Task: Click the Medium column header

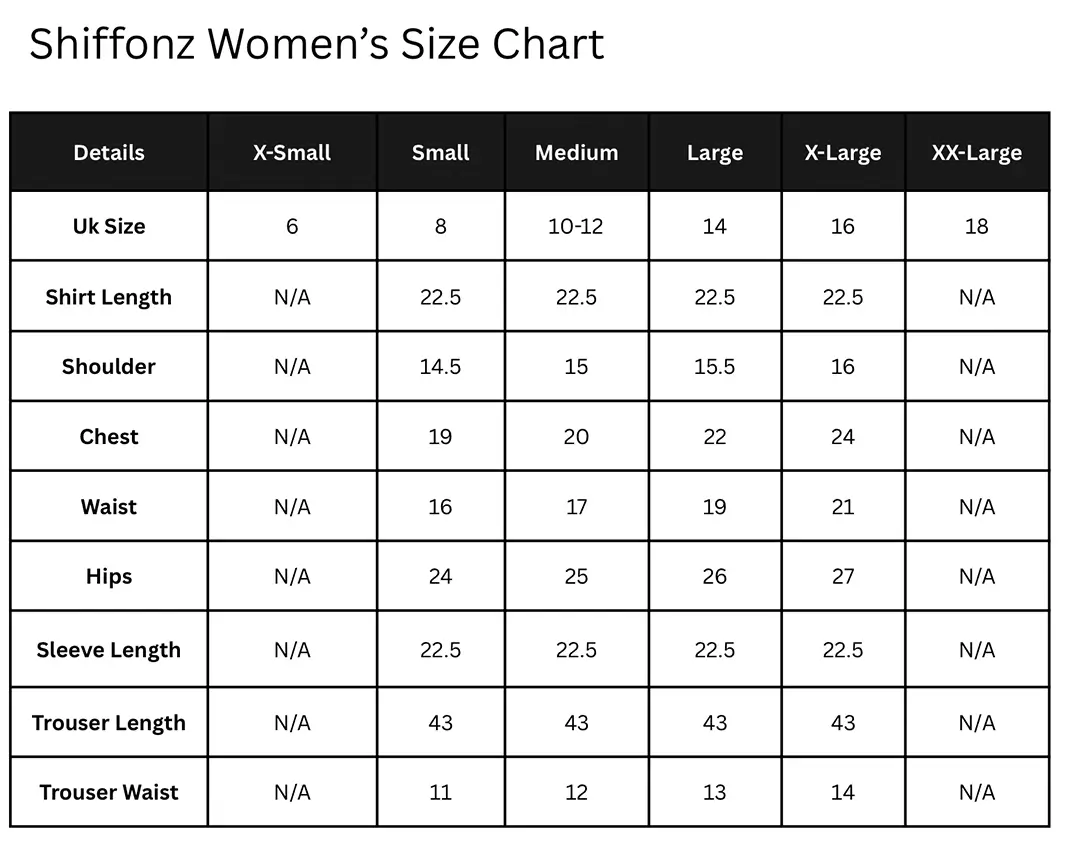Action: [576, 153]
